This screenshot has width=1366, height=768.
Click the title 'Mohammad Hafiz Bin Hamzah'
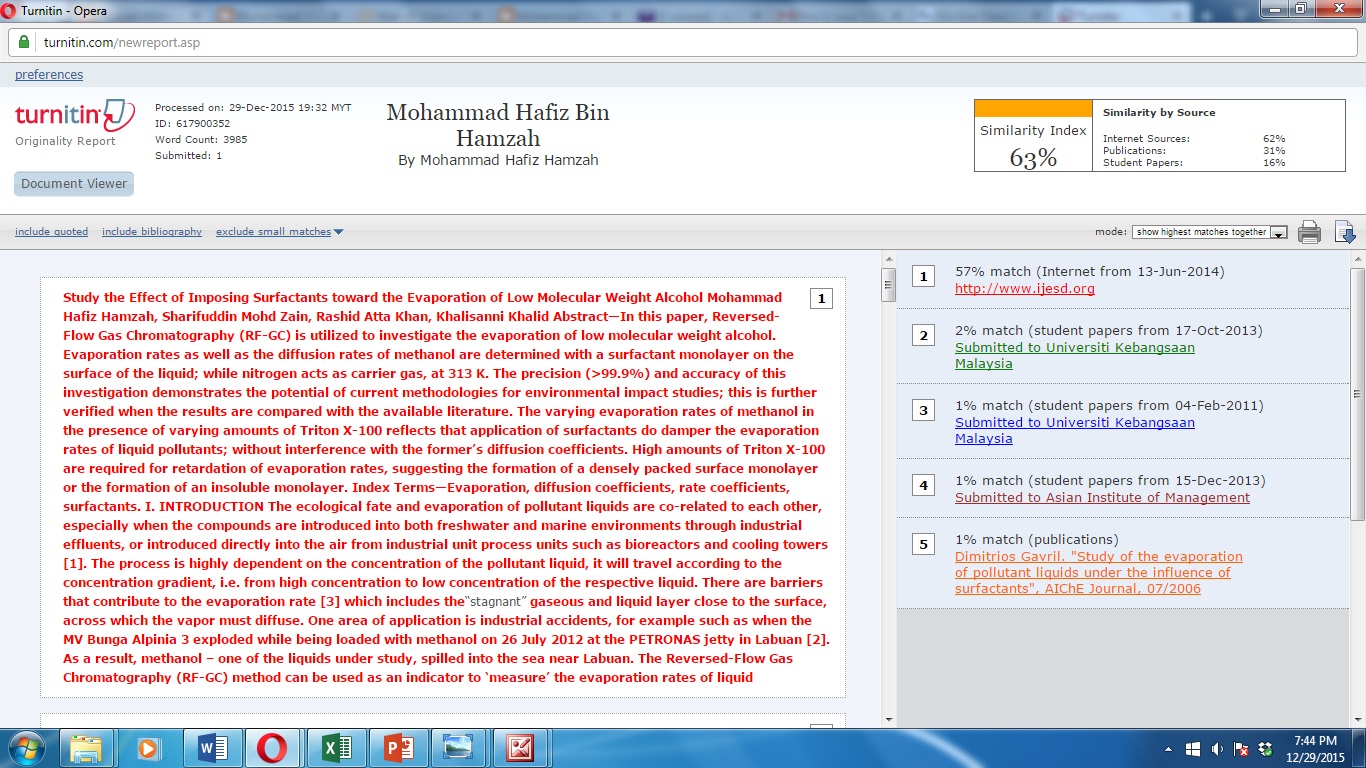click(x=498, y=125)
